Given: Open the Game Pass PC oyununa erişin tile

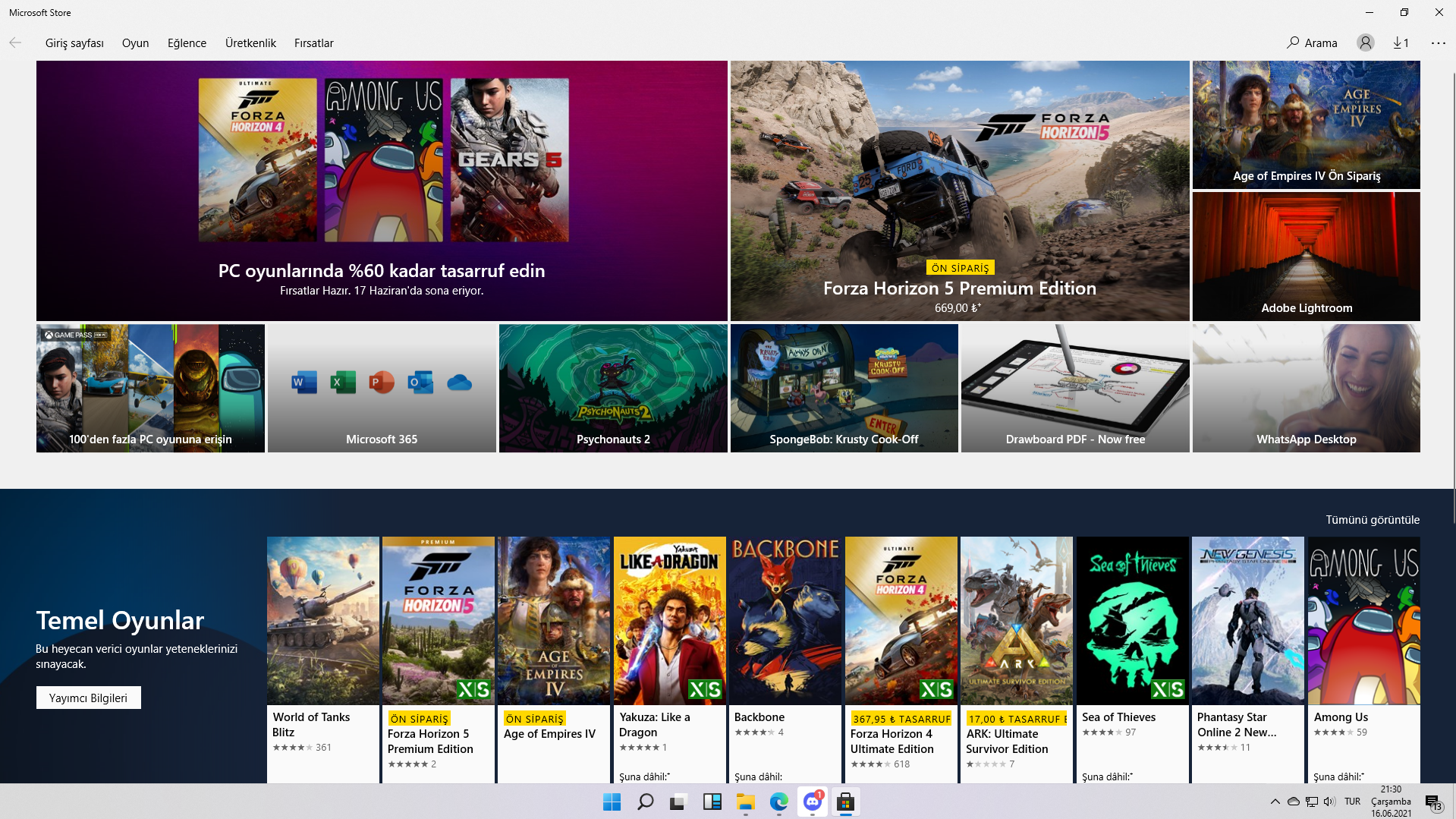Looking at the screenshot, I should [x=150, y=388].
